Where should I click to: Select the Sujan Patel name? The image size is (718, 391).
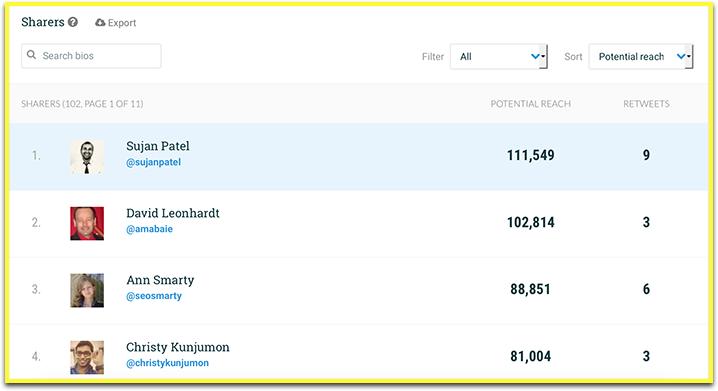pyautogui.click(x=158, y=146)
